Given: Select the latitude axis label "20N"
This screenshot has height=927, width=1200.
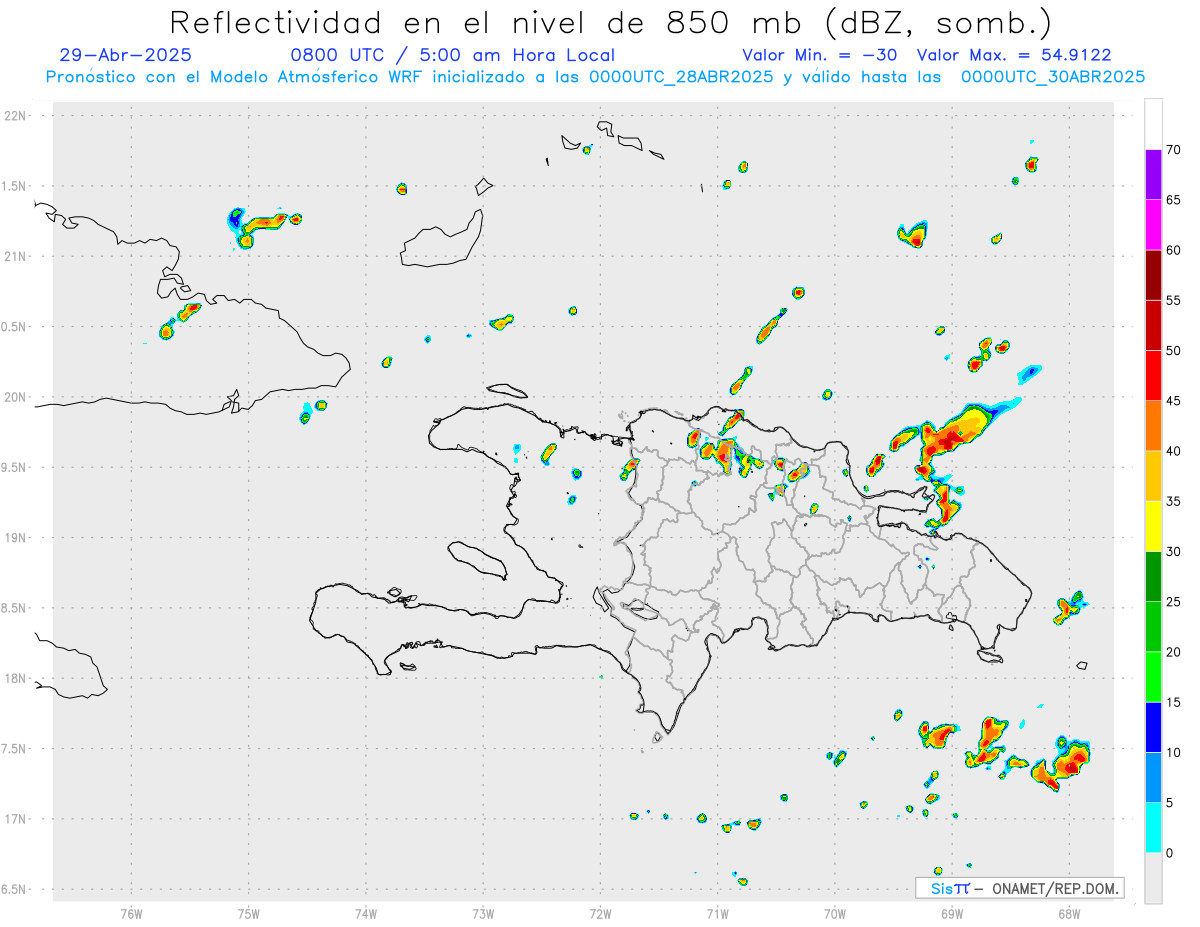Looking at the screenshot, I should click(x=17, y=397).
